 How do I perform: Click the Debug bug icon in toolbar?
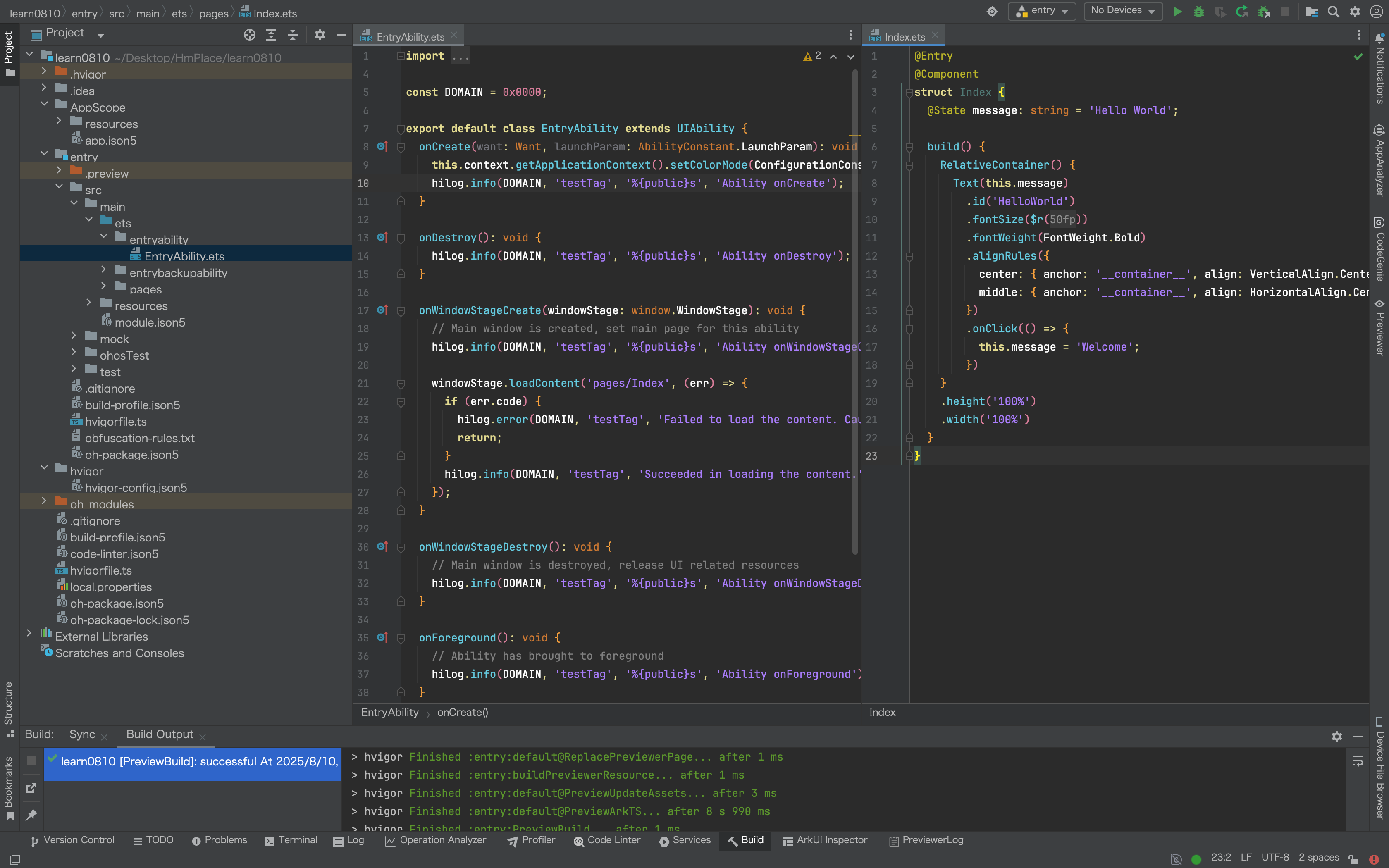tap(1198, 12)
